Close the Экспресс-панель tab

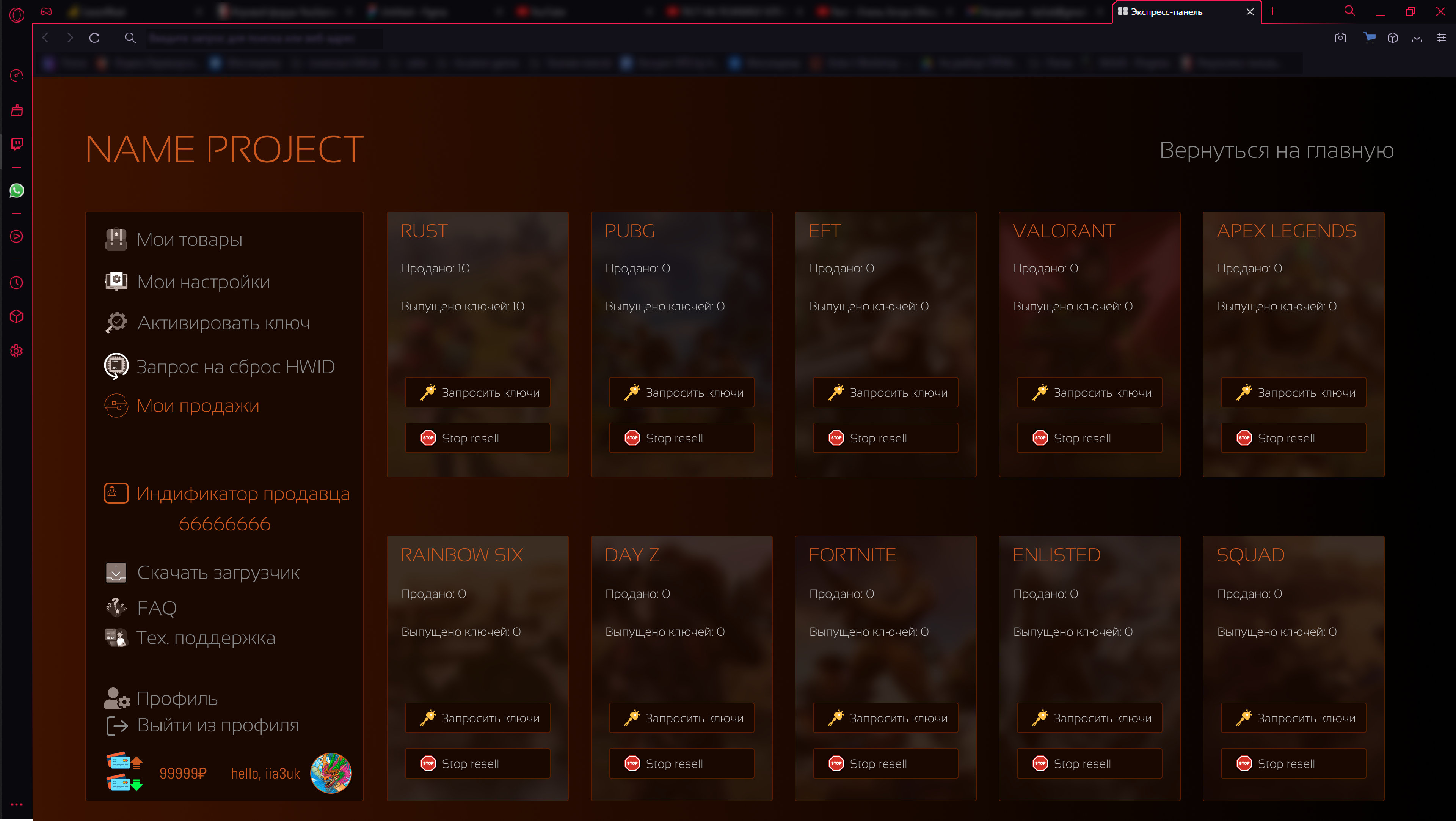tap(1250, 12)
